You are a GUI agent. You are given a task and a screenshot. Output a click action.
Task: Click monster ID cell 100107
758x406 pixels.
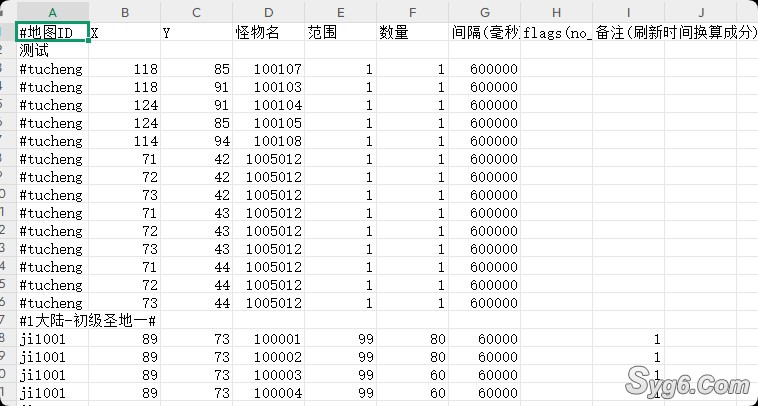pyautogui.click(x=268, y=69)
